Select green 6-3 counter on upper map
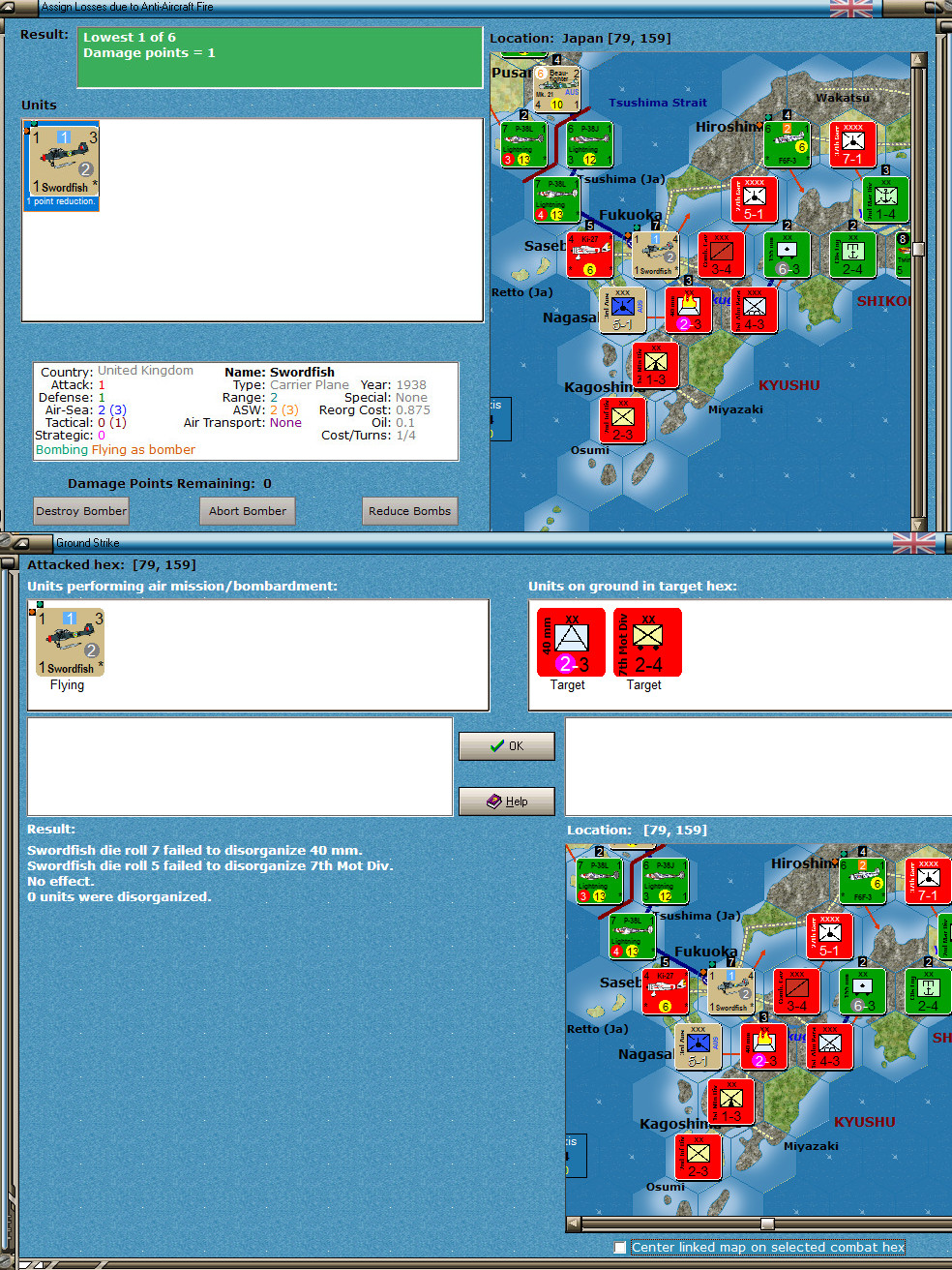 coord(788,255)
